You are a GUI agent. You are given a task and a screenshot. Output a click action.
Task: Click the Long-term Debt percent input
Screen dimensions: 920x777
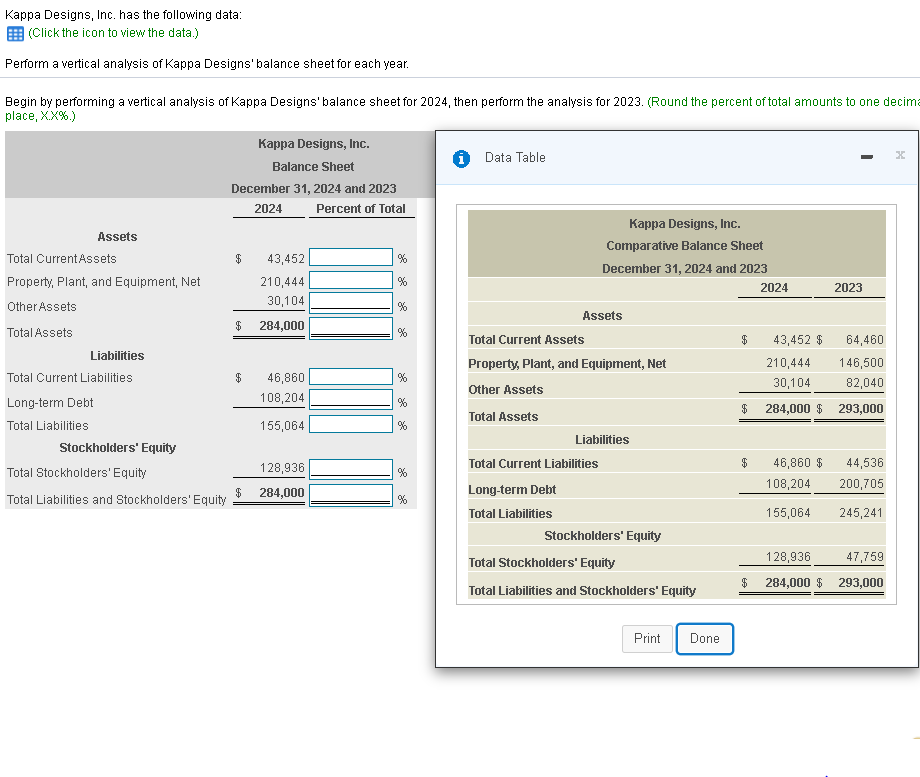pyautogui.click(x=351, y=398)
